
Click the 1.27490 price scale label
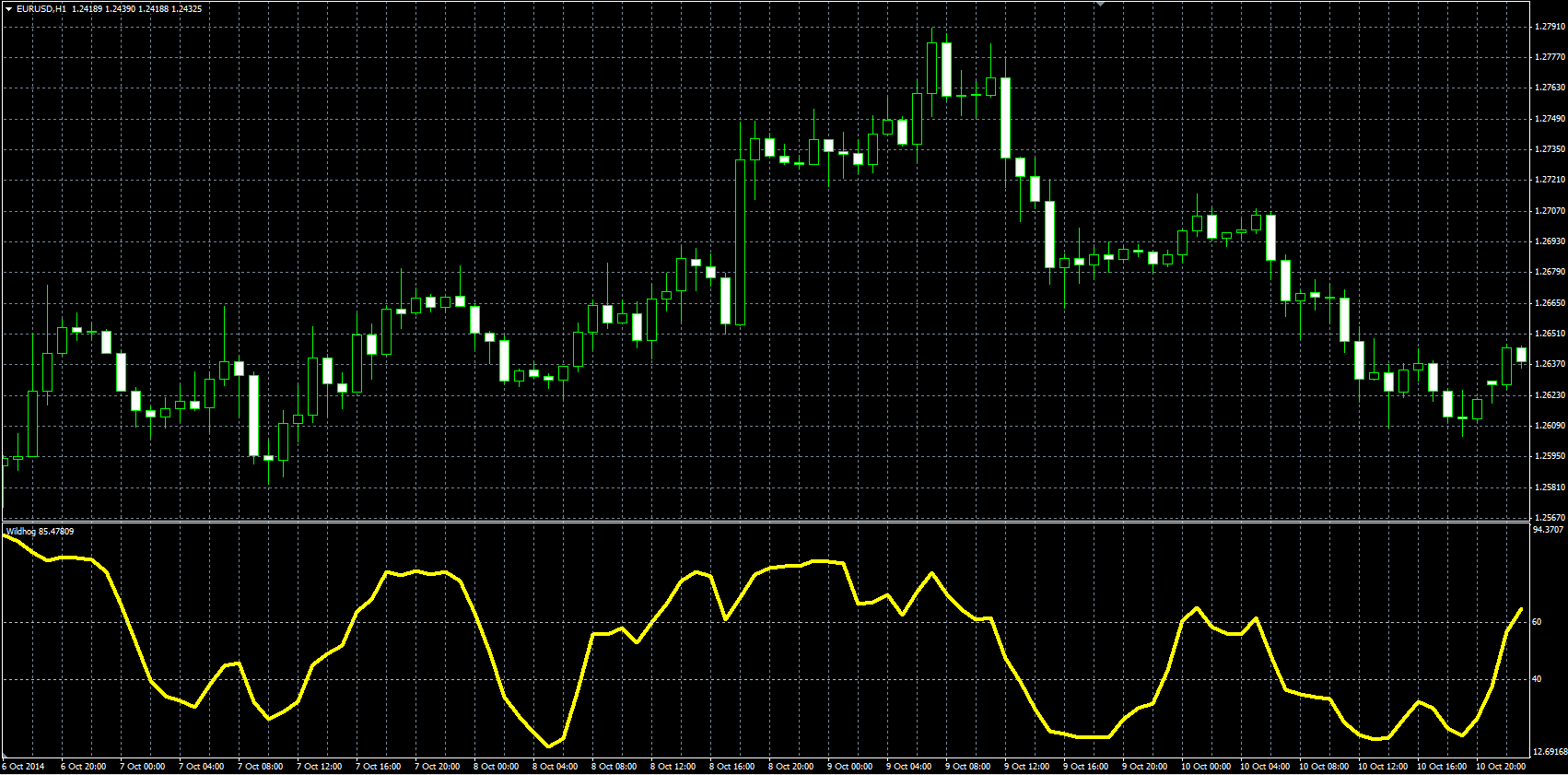click(1550, 119)
